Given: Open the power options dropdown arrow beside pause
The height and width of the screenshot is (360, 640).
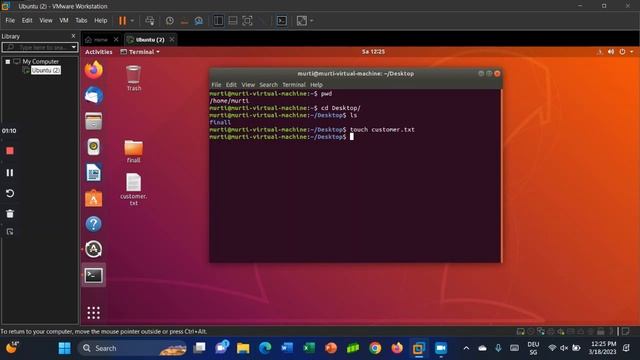Looking at the screenshot, I should click(x=132, y=20).
